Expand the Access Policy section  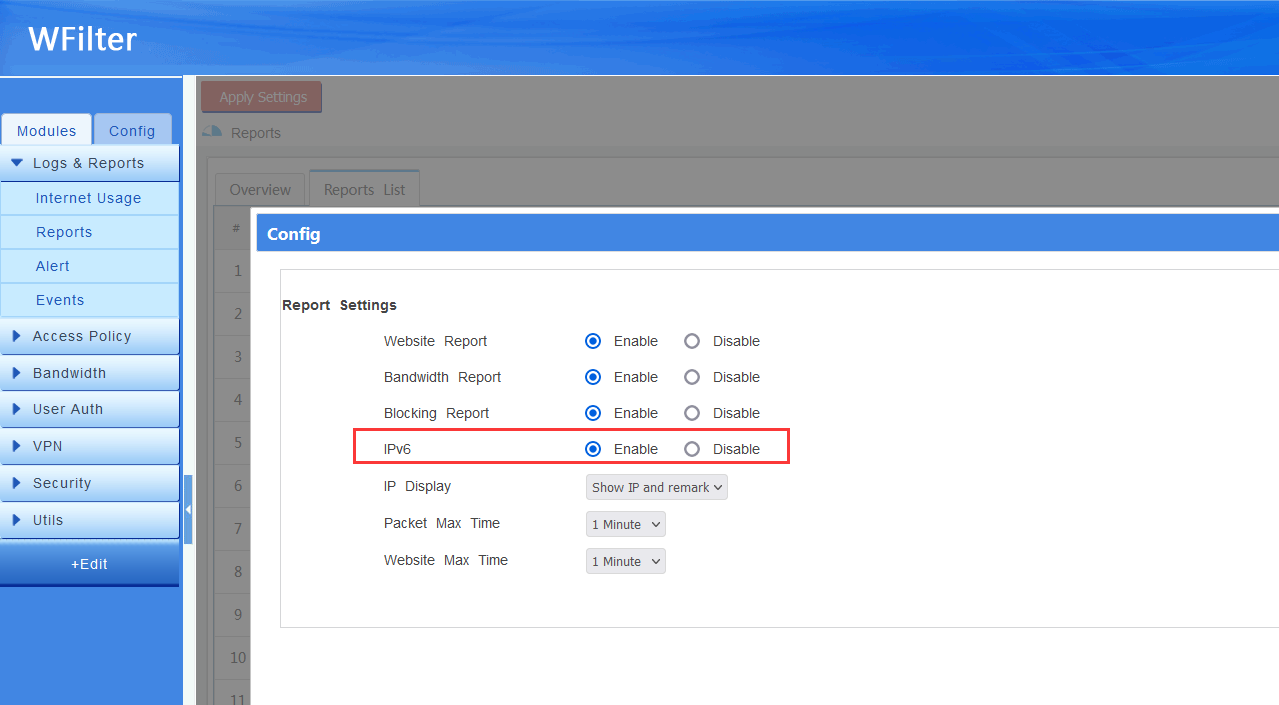90,336
